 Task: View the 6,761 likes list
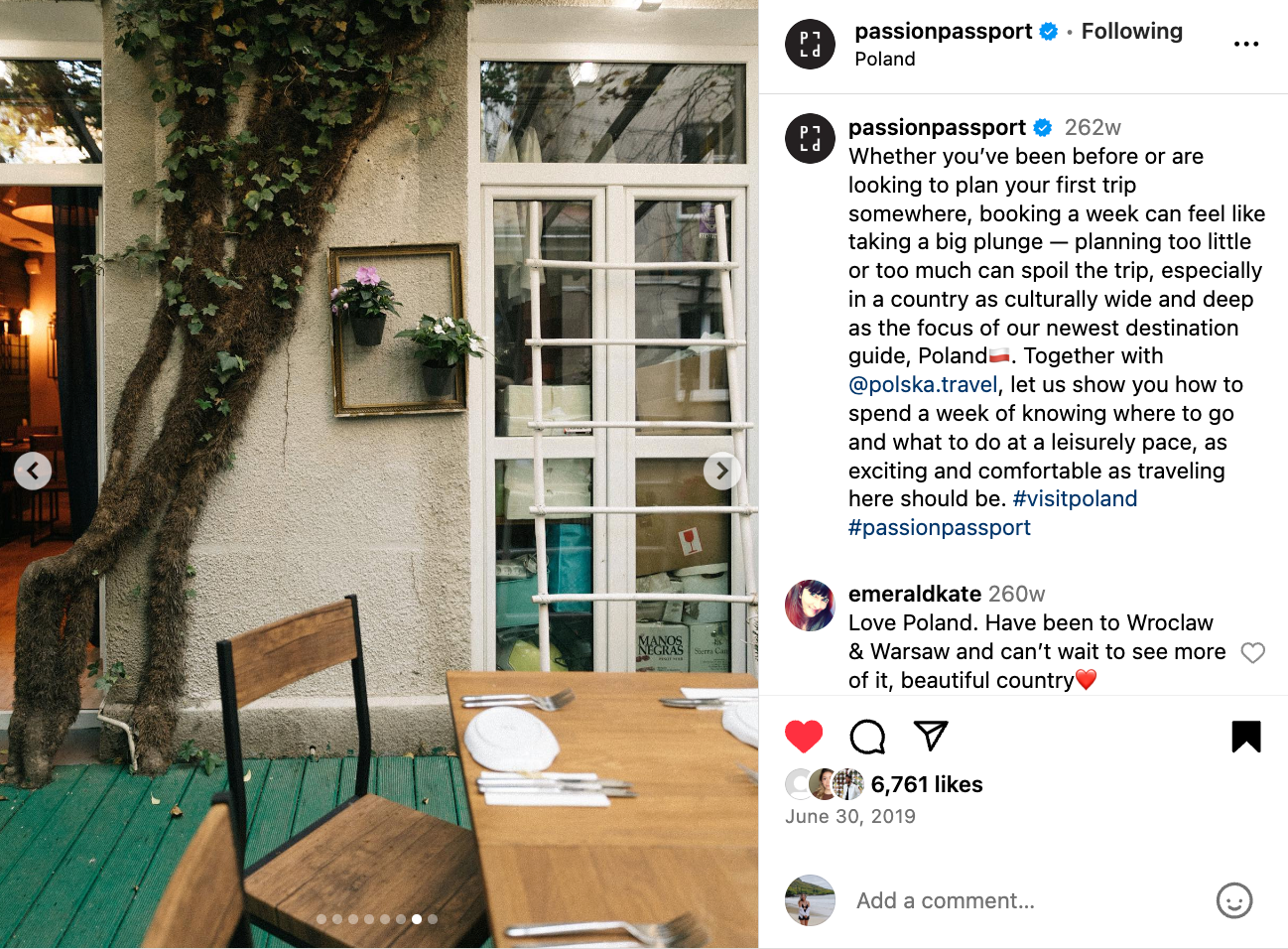coord(927,784)
